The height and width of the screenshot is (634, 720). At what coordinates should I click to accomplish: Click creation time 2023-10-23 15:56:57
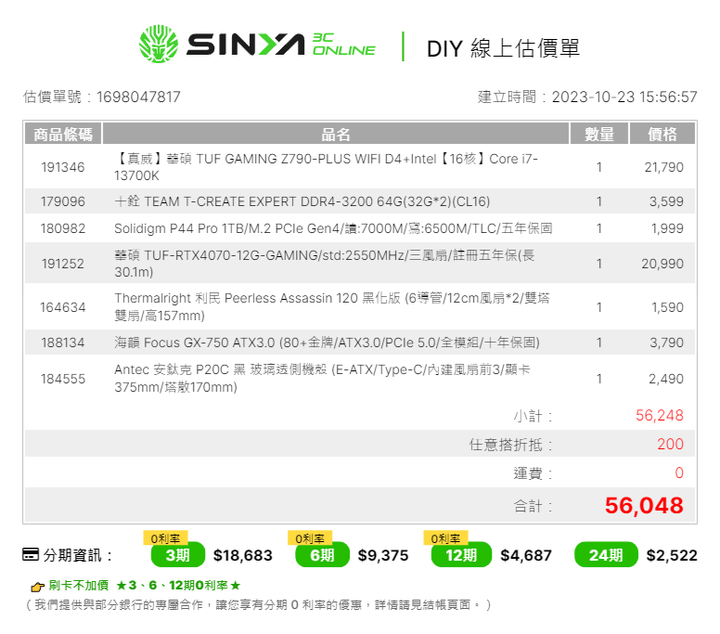pos(624,97)
